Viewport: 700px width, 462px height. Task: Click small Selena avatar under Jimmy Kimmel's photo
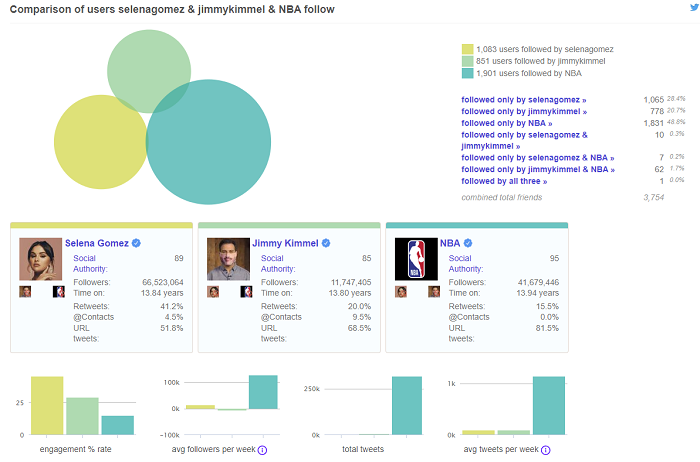point(213,292)
